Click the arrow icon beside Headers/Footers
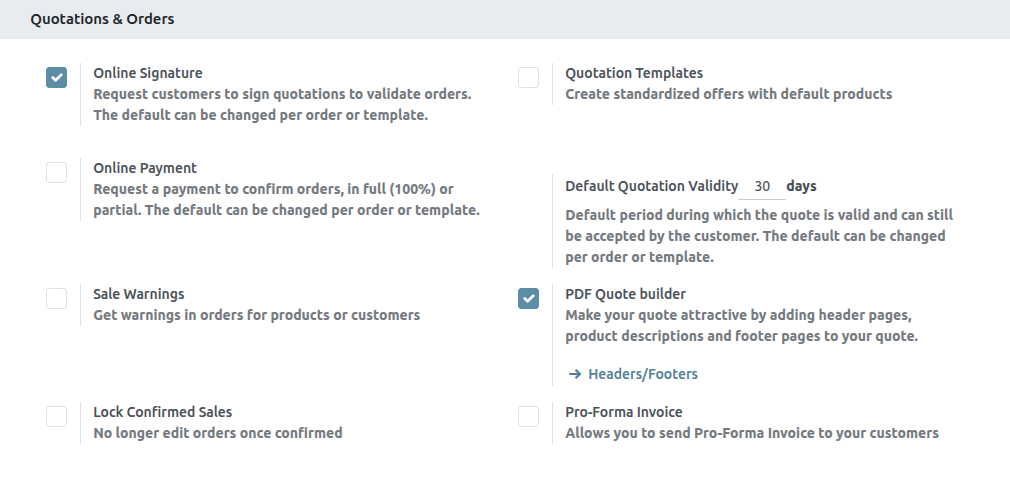Screen dimensions: 1010x491 575,374
